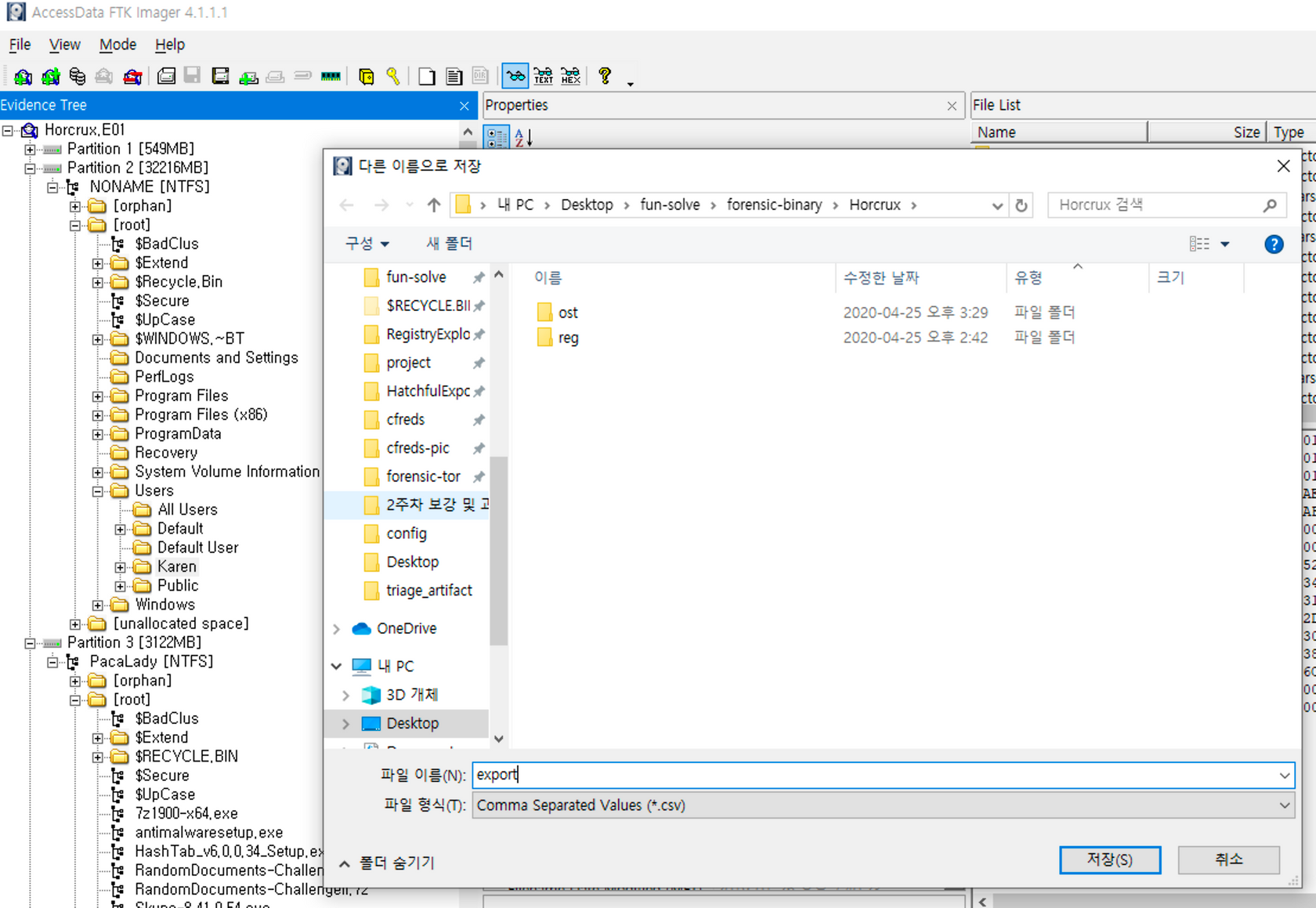Viewport: 1316px width, 908px height.
Task: Go up one folder level in dialog
Action: (434, 205)
